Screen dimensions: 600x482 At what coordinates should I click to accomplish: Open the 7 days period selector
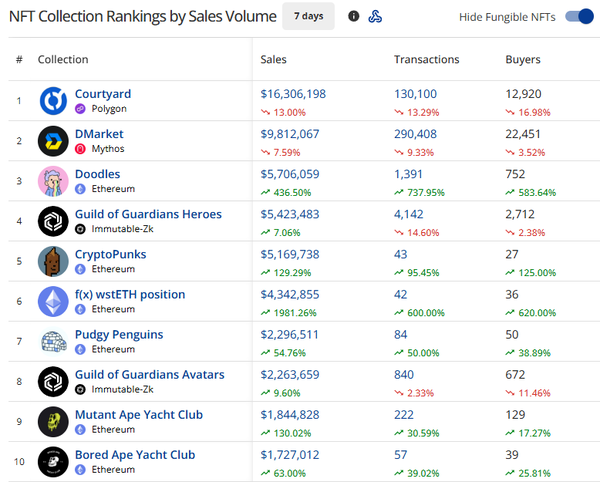[308, 16]
